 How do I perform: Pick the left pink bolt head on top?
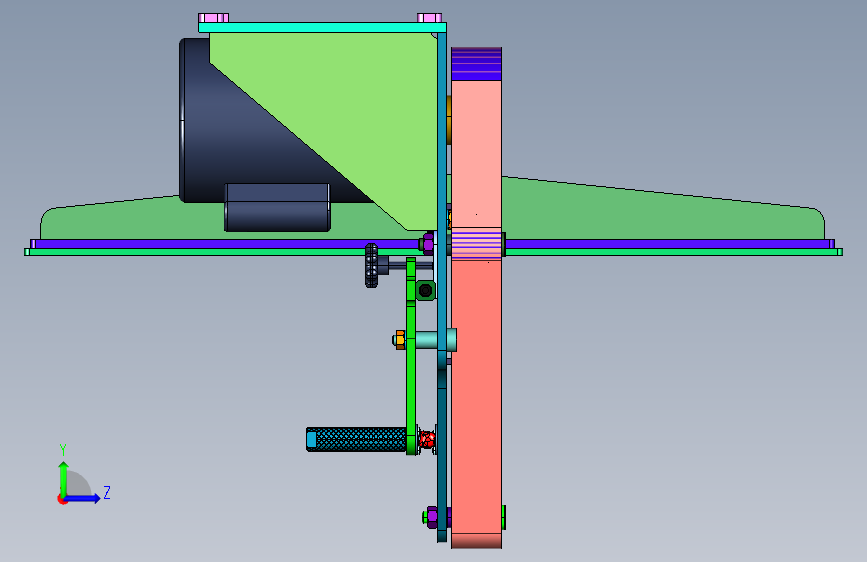213,18
